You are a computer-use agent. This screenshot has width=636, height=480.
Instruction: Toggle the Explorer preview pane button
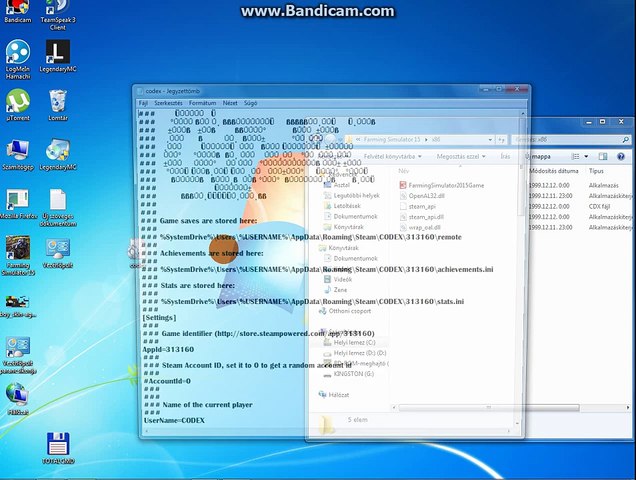coord(603,156)
